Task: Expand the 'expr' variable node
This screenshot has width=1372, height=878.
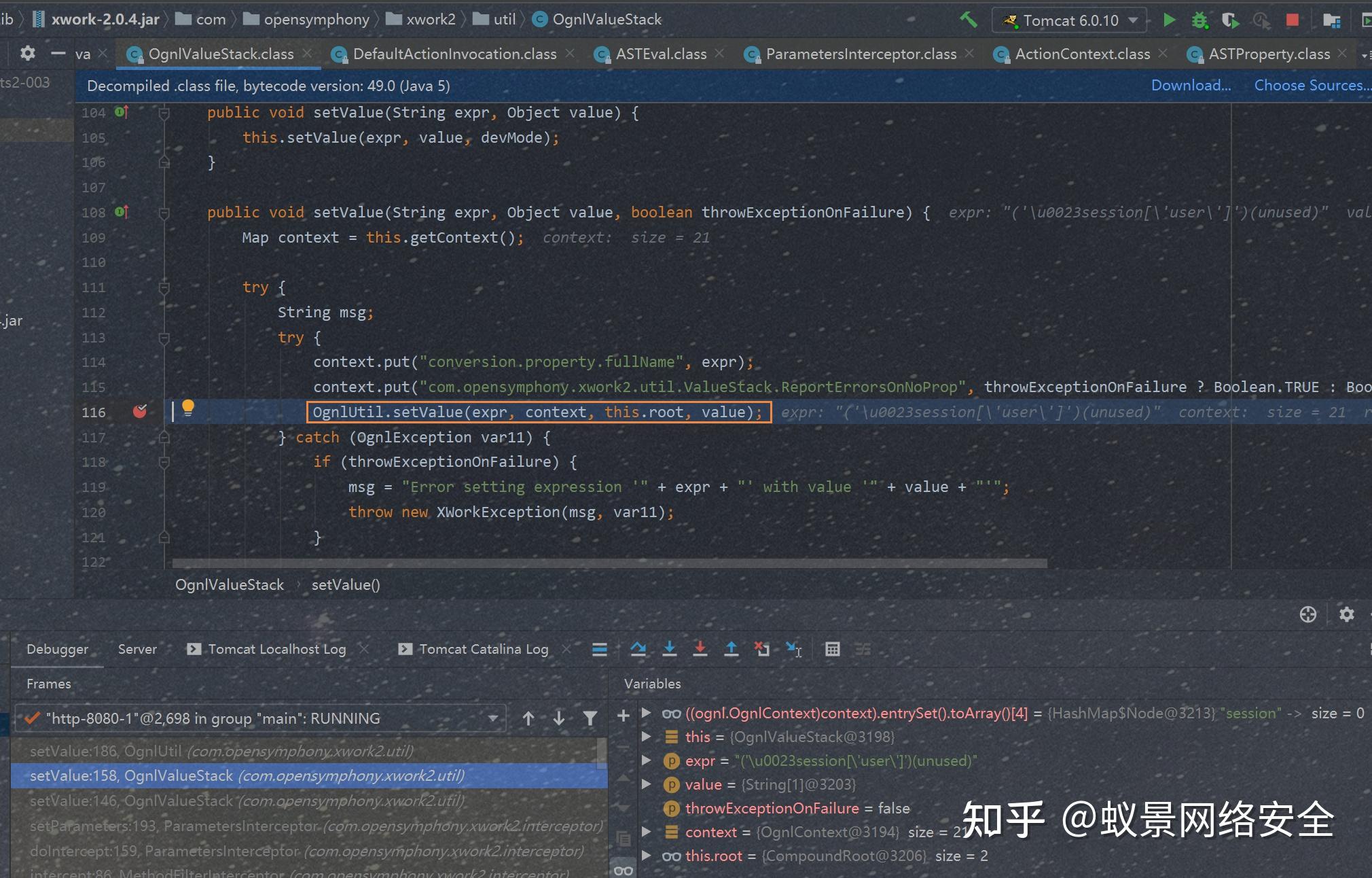Action: click(647, 760)
